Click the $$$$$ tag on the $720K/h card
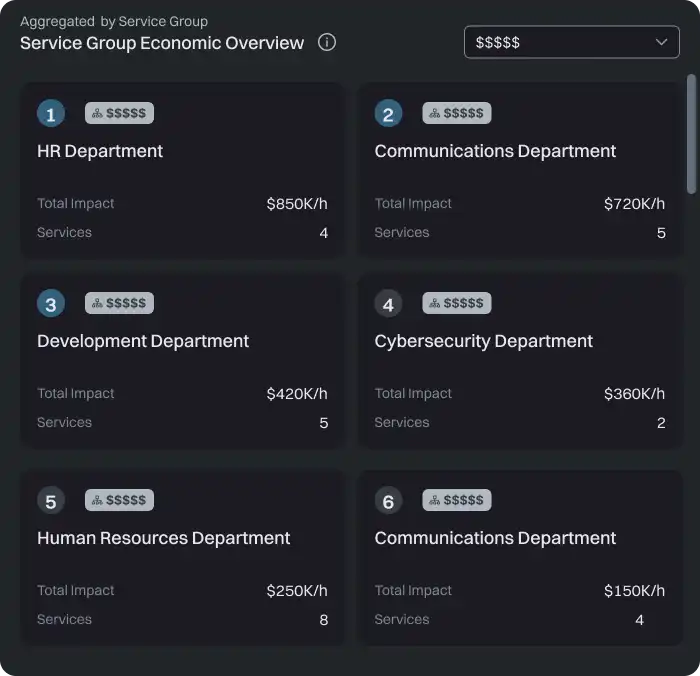The image size is (700, 676). click(457, 113)
